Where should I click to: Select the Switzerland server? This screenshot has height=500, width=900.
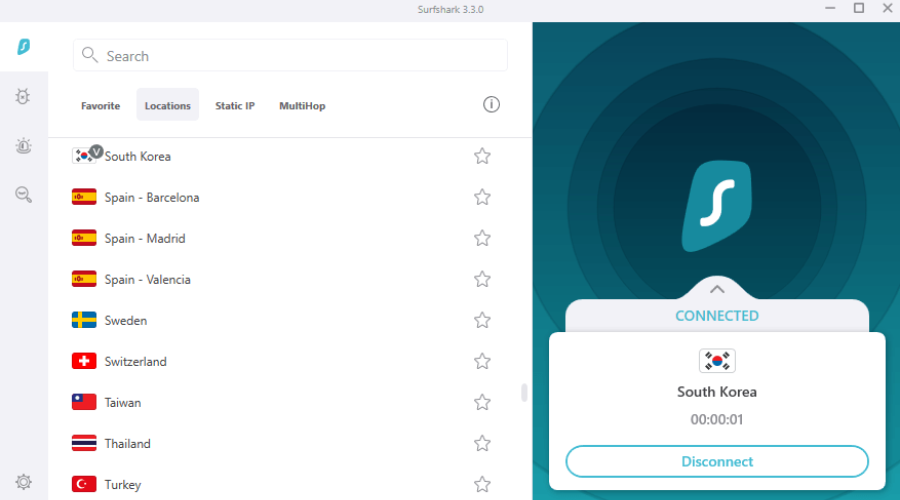(x=136, y=361)
